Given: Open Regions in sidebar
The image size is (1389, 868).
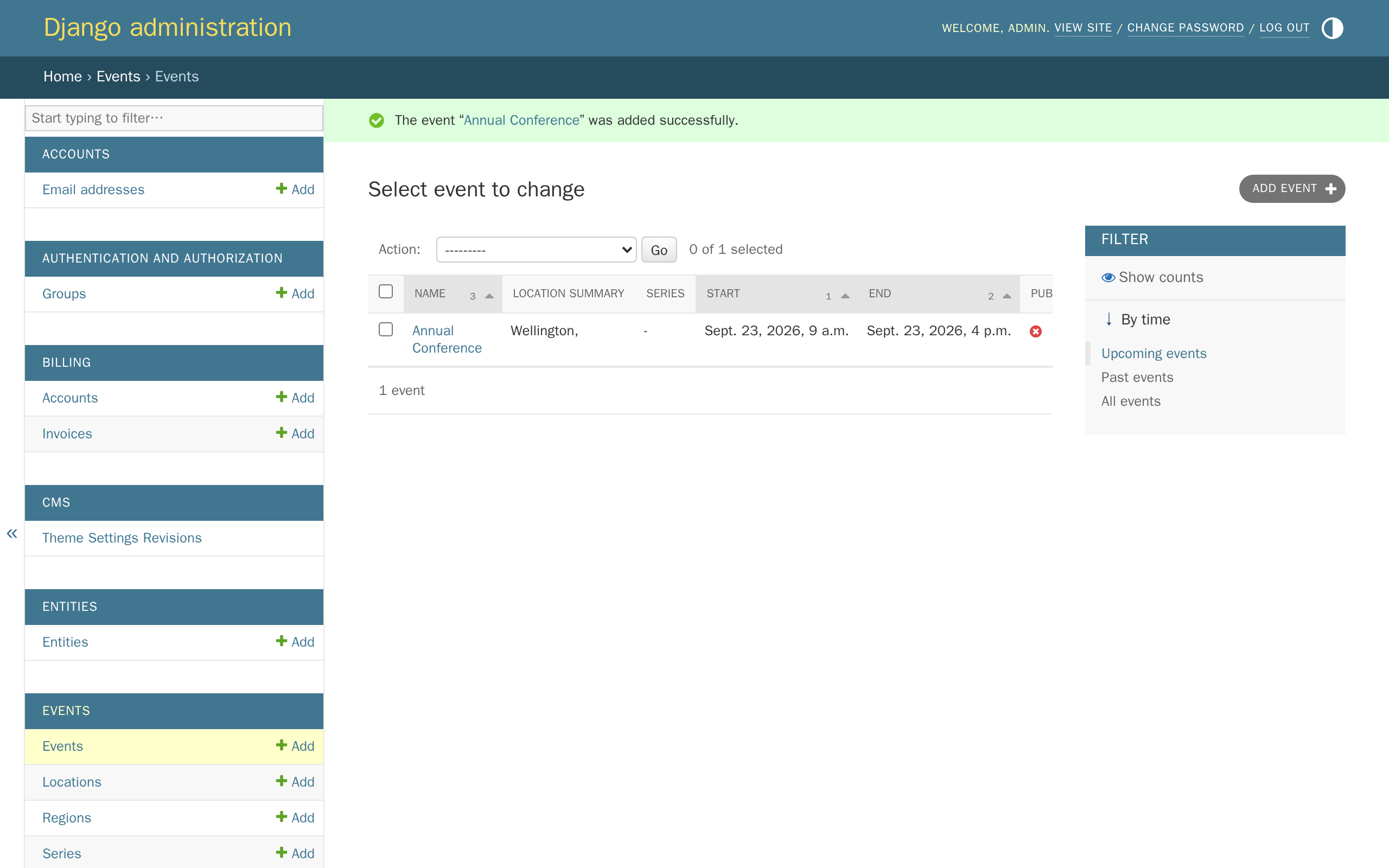Looking at the screenshot, I should (67, 818).
